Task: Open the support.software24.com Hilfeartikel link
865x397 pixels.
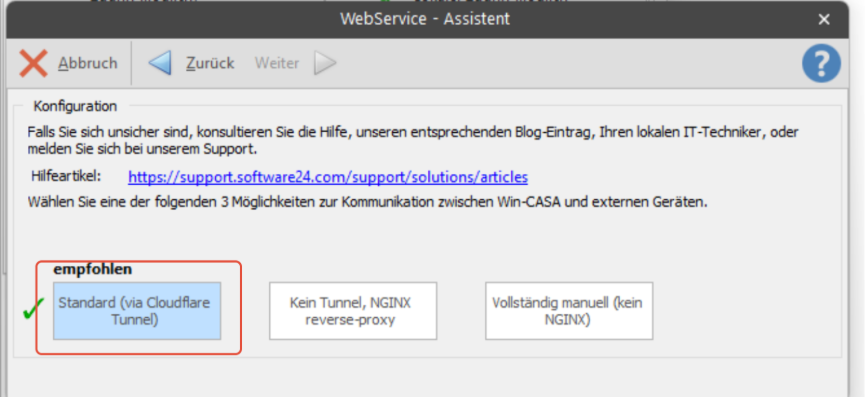Action: [x=328, y=177]
